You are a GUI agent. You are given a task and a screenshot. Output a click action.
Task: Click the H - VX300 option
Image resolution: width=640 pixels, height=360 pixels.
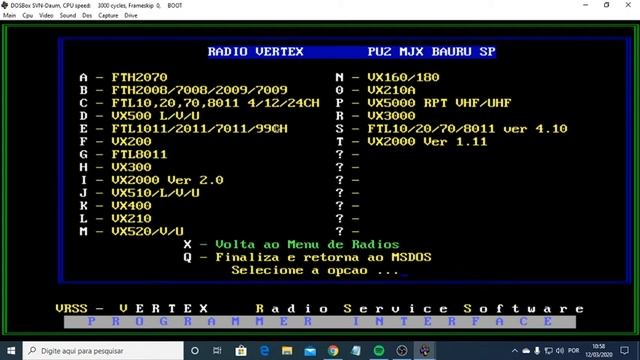115,167
